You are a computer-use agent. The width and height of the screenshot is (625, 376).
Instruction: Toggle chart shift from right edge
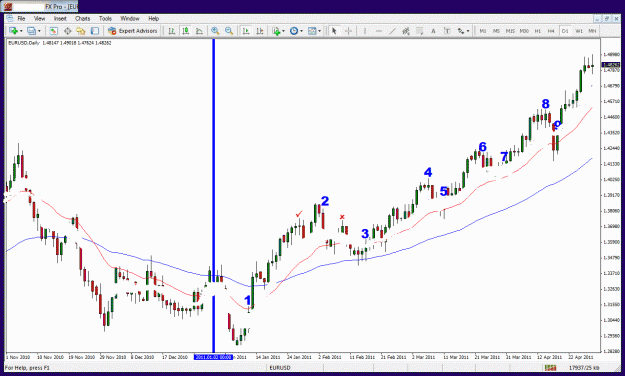click(x=260, y=31)
